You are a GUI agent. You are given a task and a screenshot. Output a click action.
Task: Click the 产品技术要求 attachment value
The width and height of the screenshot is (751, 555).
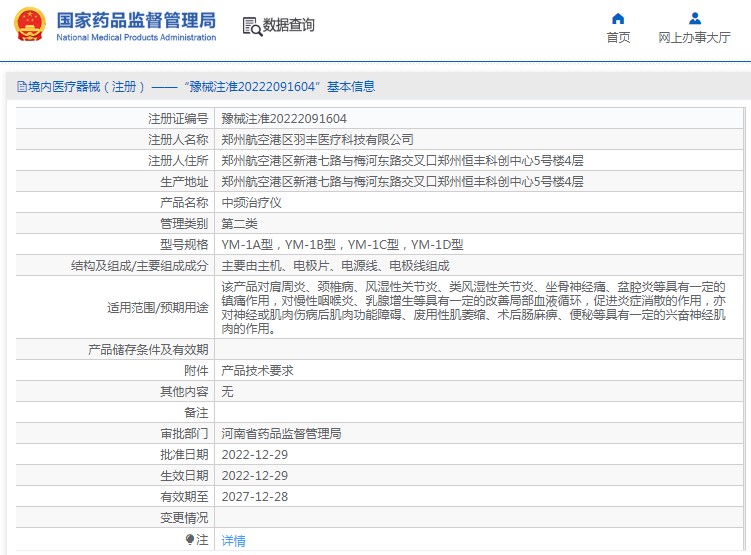click(257, 370)
